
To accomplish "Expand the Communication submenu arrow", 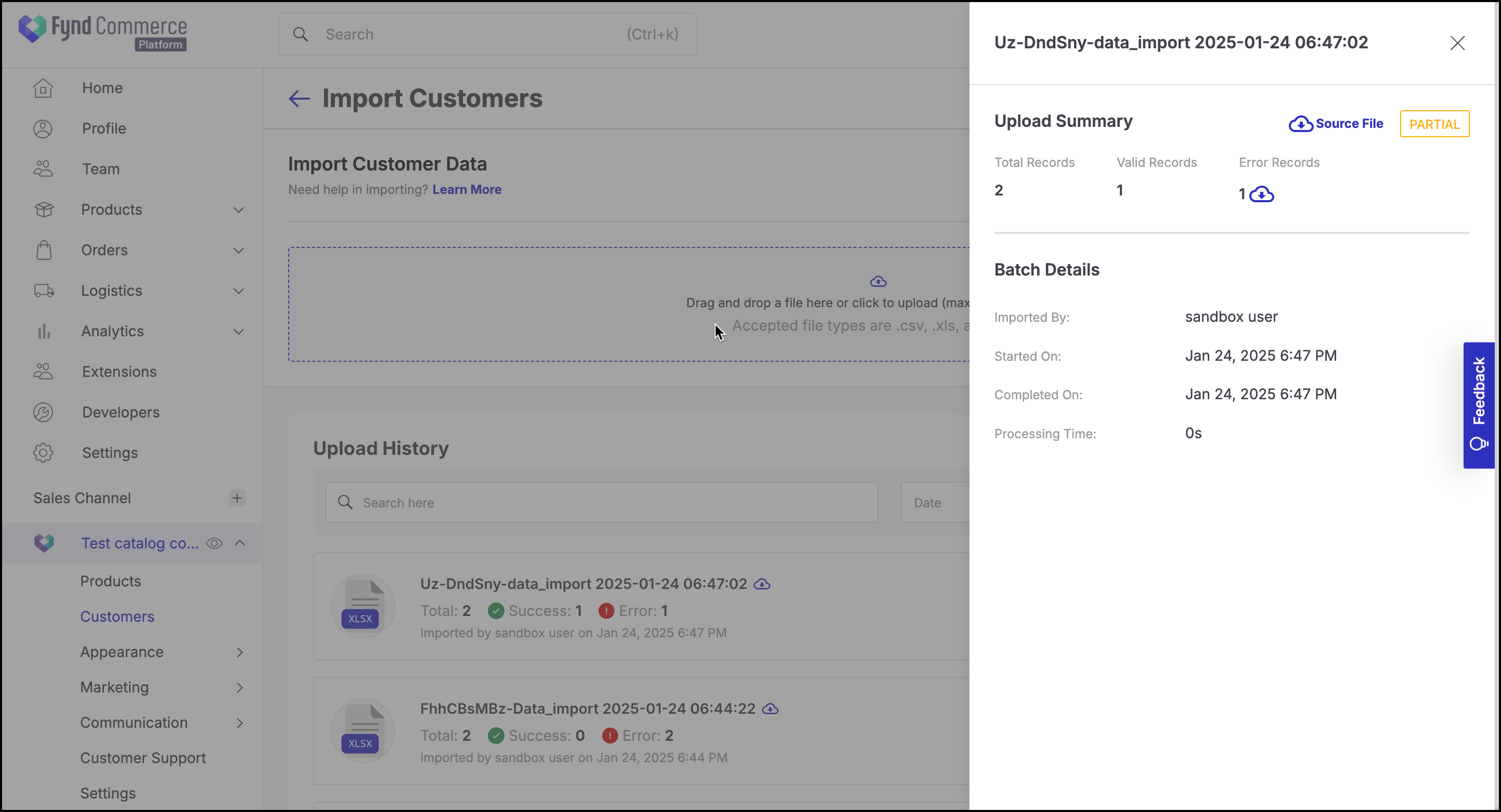I will click(239, 723).
